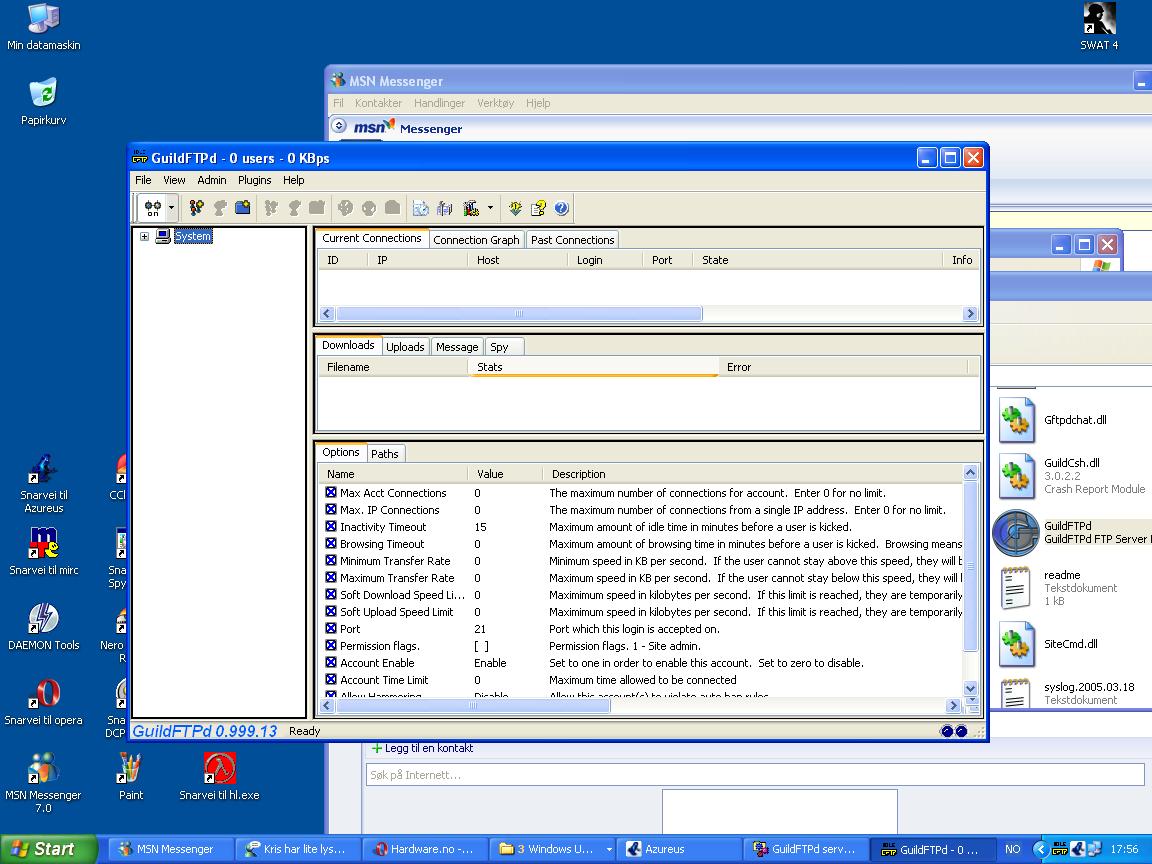
Task: Click the System computer icon in tree
Action: click(163, 237)
